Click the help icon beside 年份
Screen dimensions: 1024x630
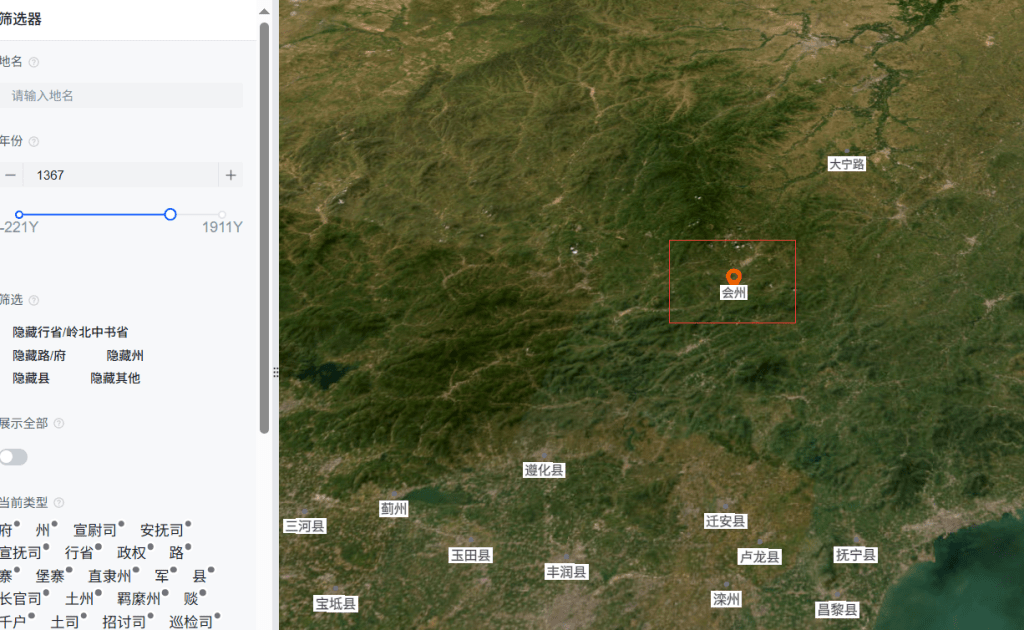point(34,142)
